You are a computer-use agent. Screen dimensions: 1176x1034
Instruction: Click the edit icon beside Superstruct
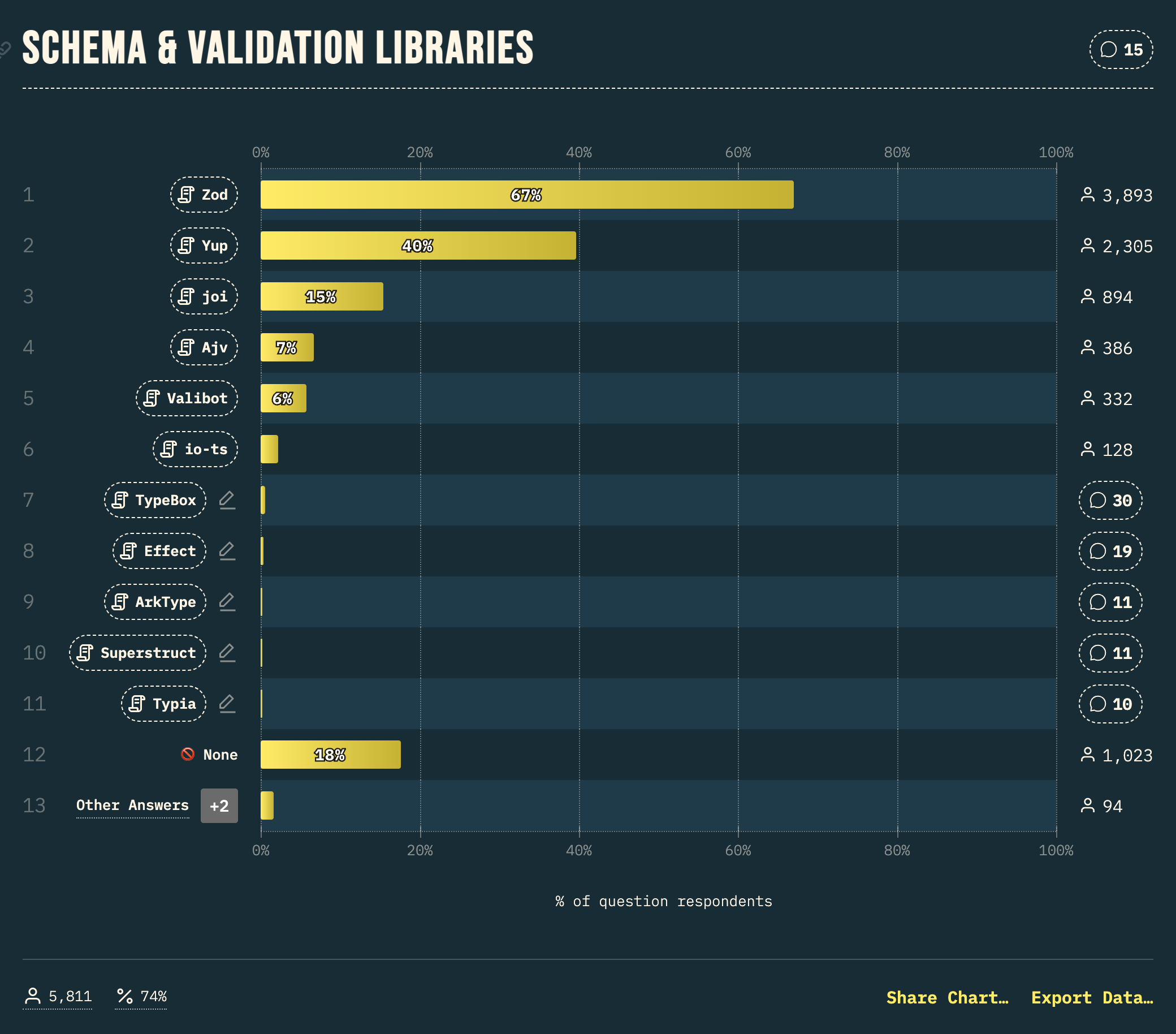pyautogui.click(x=227, y=652)
